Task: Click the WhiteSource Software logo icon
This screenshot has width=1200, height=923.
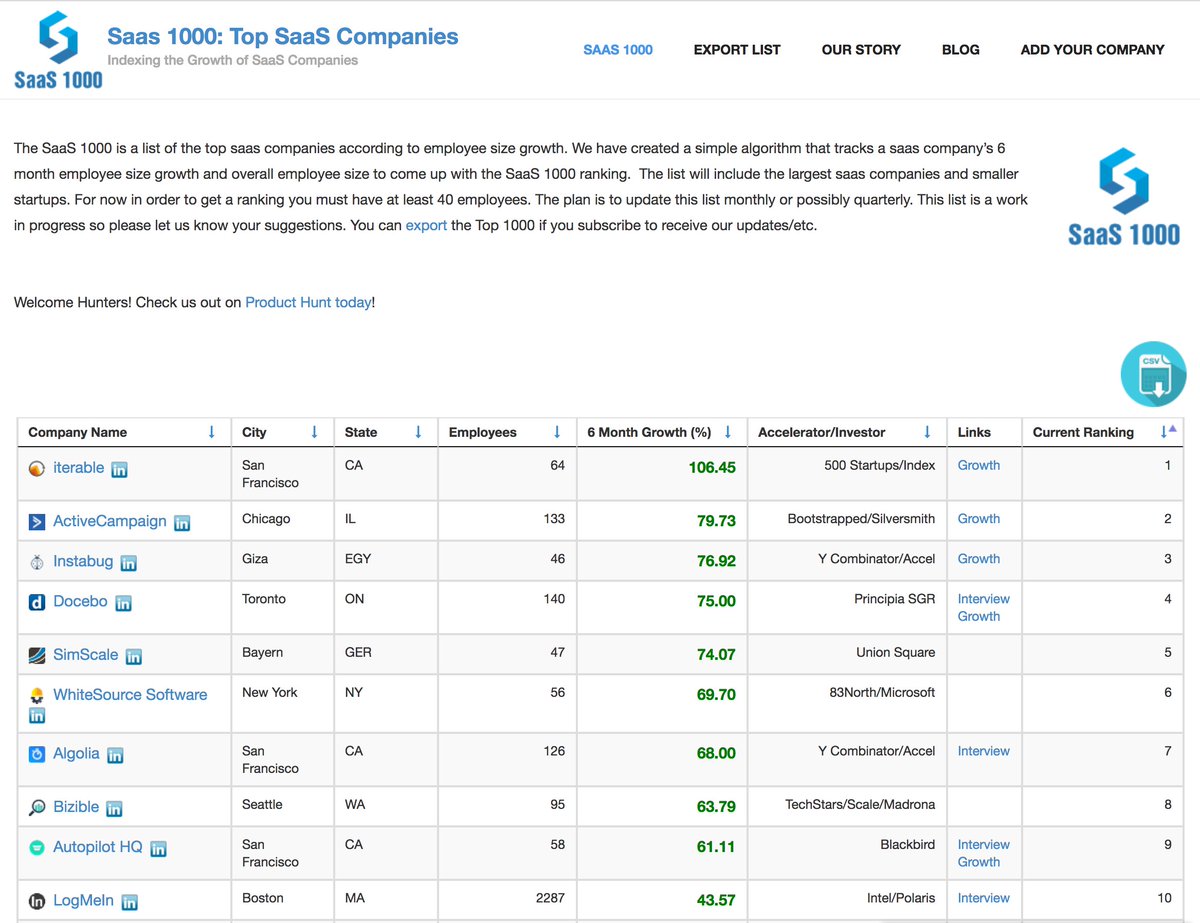Action: [x=37, y=695]
